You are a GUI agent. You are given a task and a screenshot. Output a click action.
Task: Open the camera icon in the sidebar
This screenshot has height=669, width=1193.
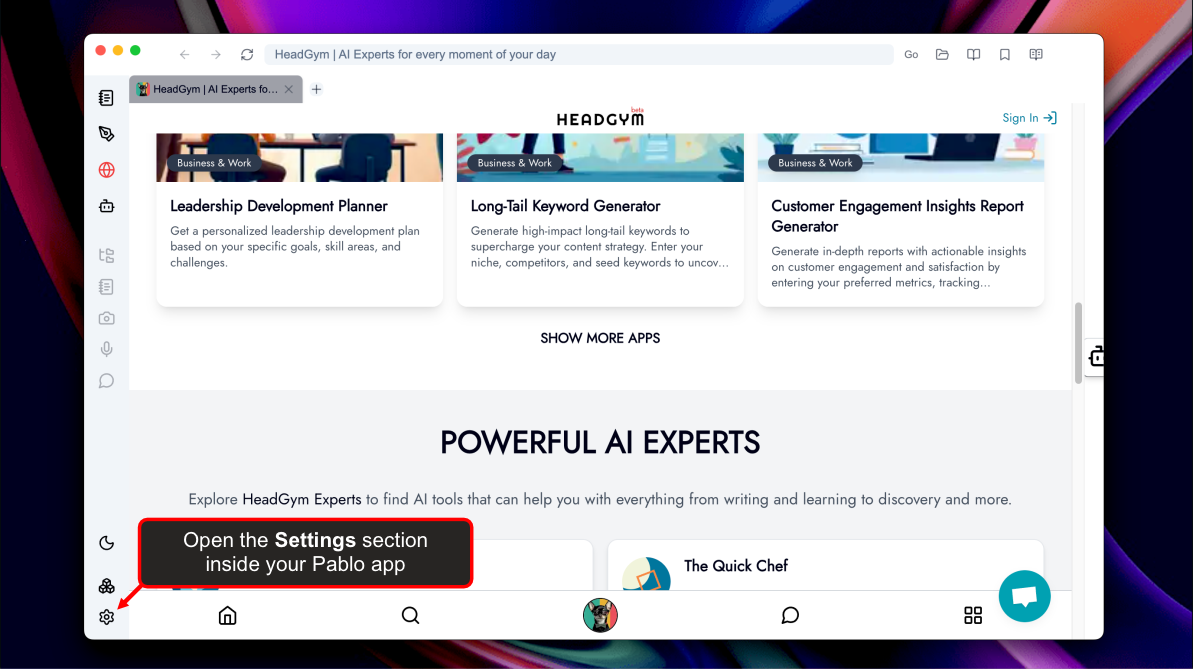pos(107,318)
